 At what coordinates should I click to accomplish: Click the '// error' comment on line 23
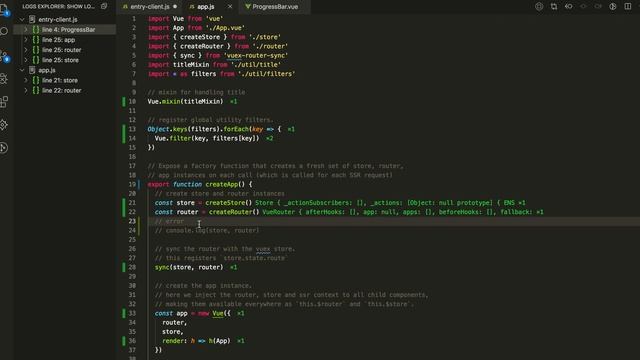[169, 221]
